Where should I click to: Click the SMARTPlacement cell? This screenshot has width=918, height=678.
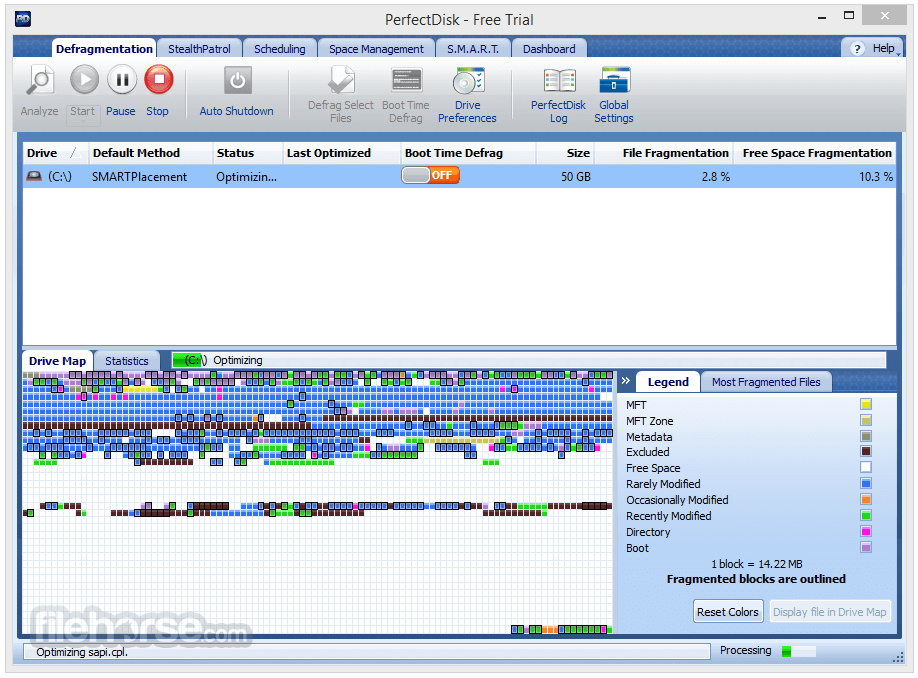coord(139,176)
